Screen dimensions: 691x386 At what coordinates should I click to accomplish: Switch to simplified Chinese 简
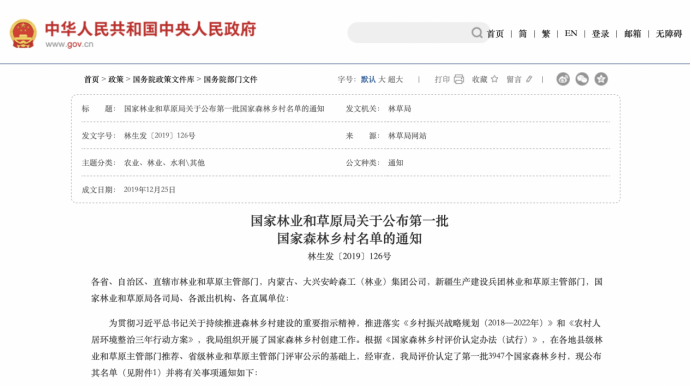coord(523,34)
